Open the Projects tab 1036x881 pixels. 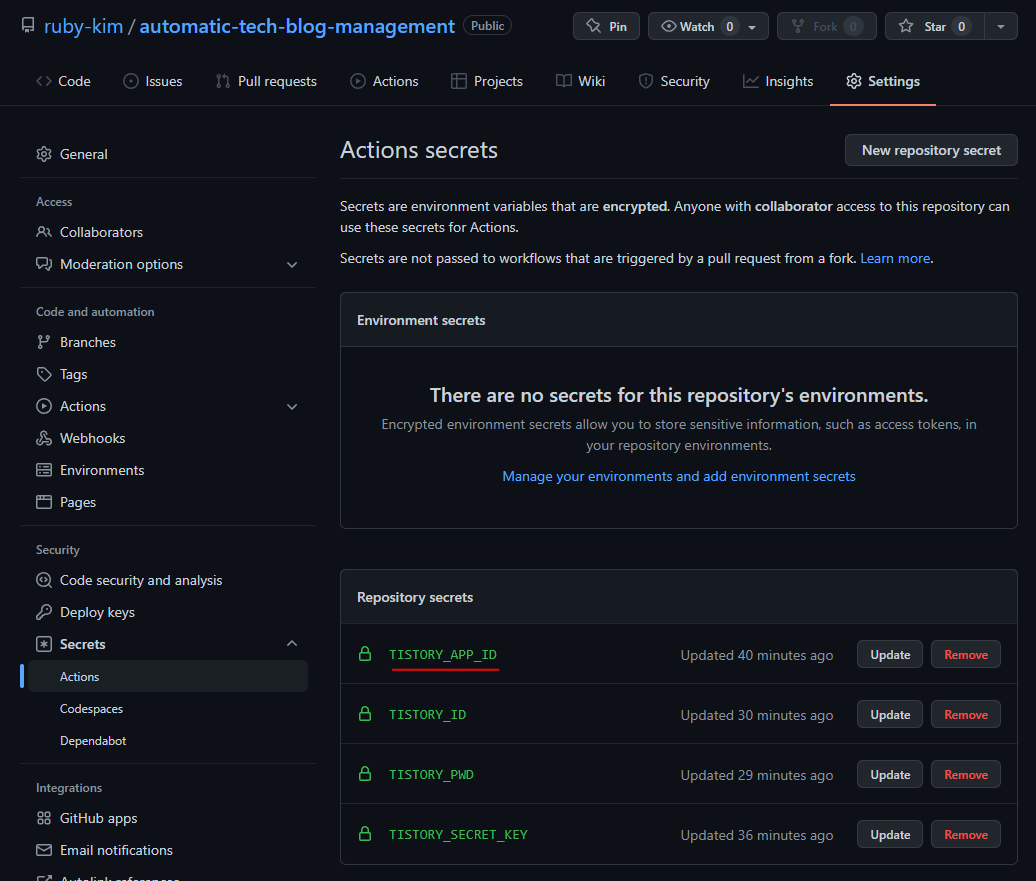[x=487, y=81]
